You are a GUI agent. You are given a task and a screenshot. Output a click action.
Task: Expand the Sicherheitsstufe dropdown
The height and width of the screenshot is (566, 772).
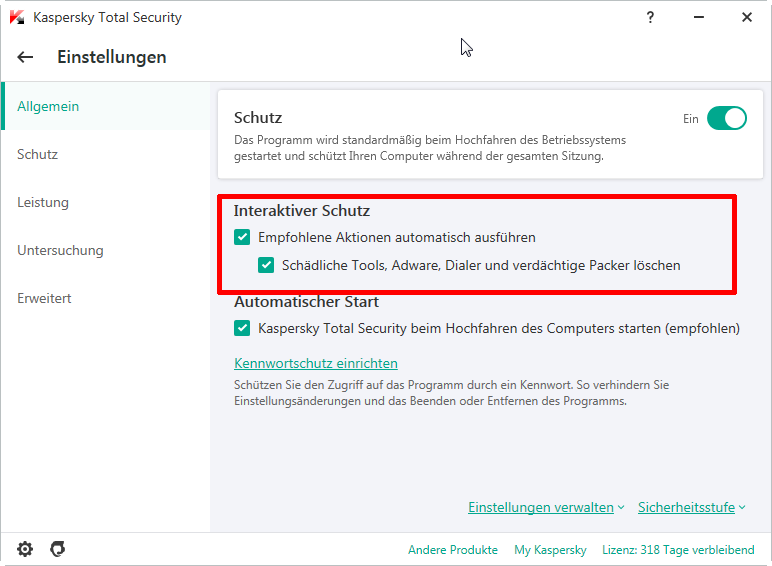692,507
